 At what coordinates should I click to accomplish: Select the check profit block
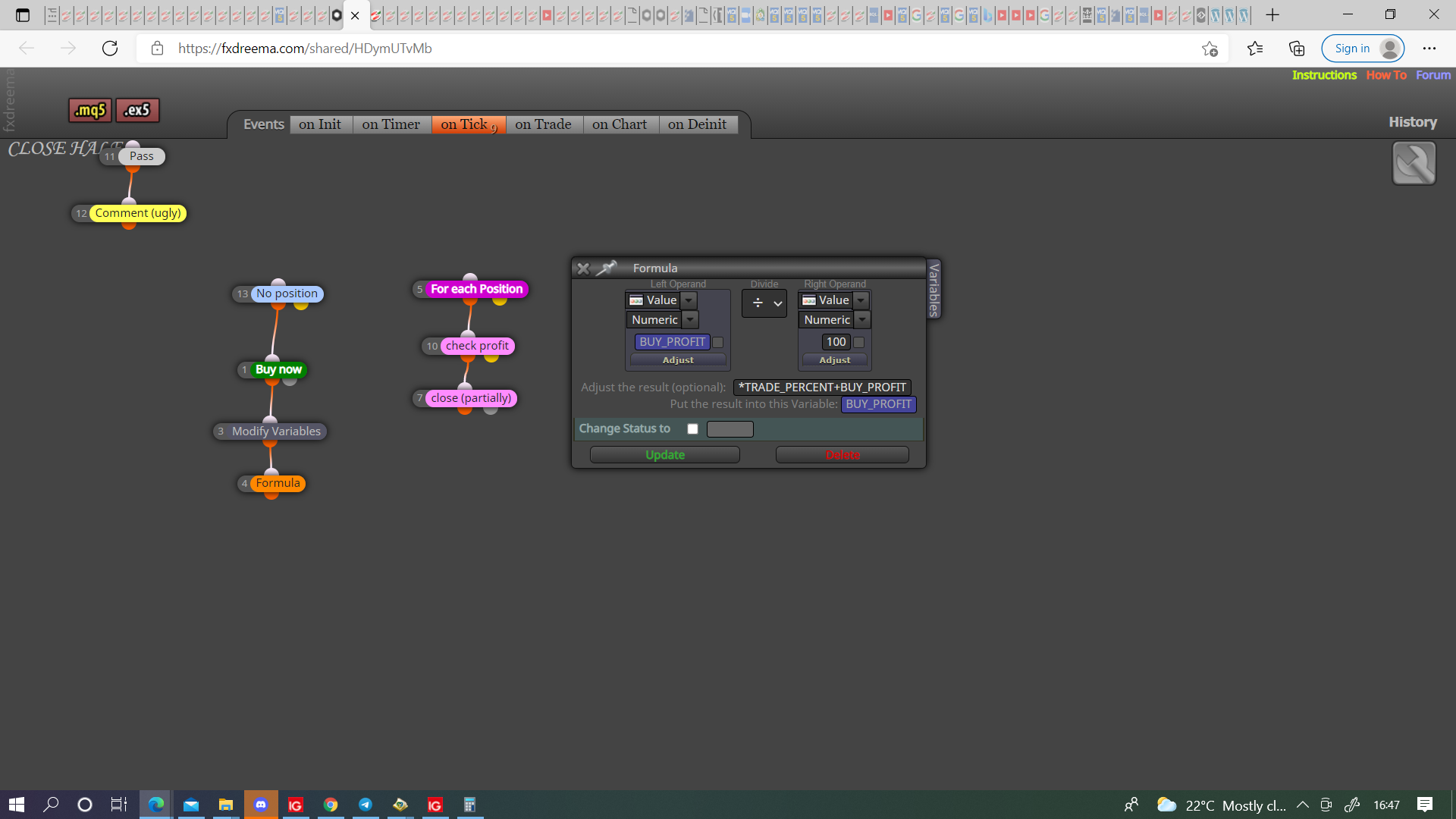tap(477, 346)
